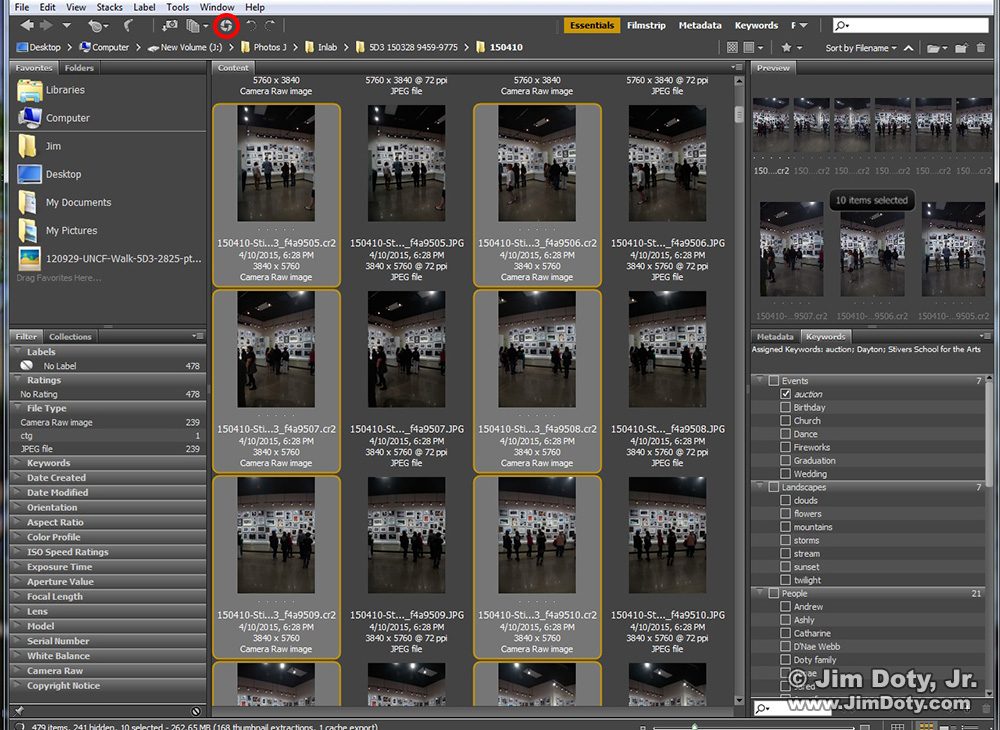Image resolution: width=1000 pixels, height=730 pixels.
Task: Check the clouds keyword
Action: coord(786,500)
